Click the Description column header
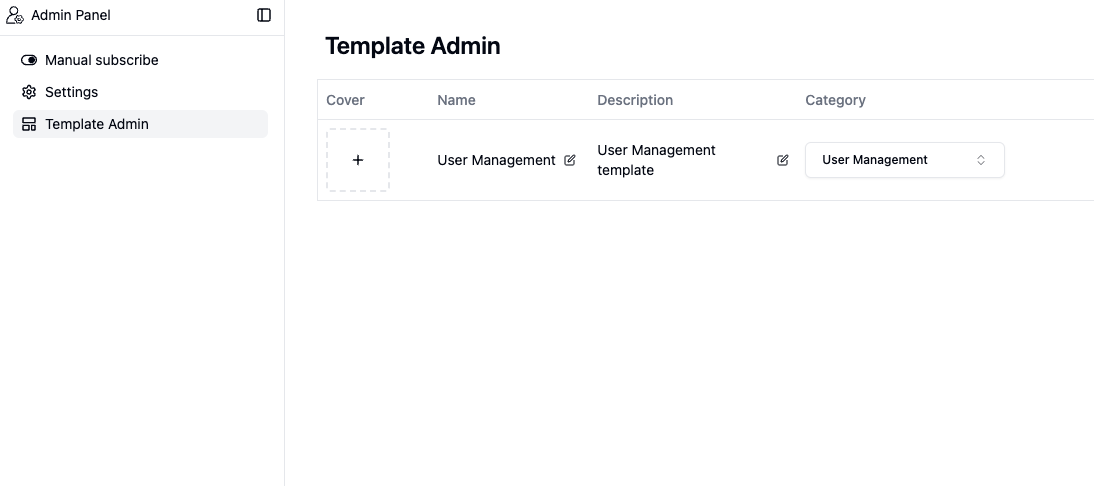This screenshot has height=486, width=1094. [635, 100]
